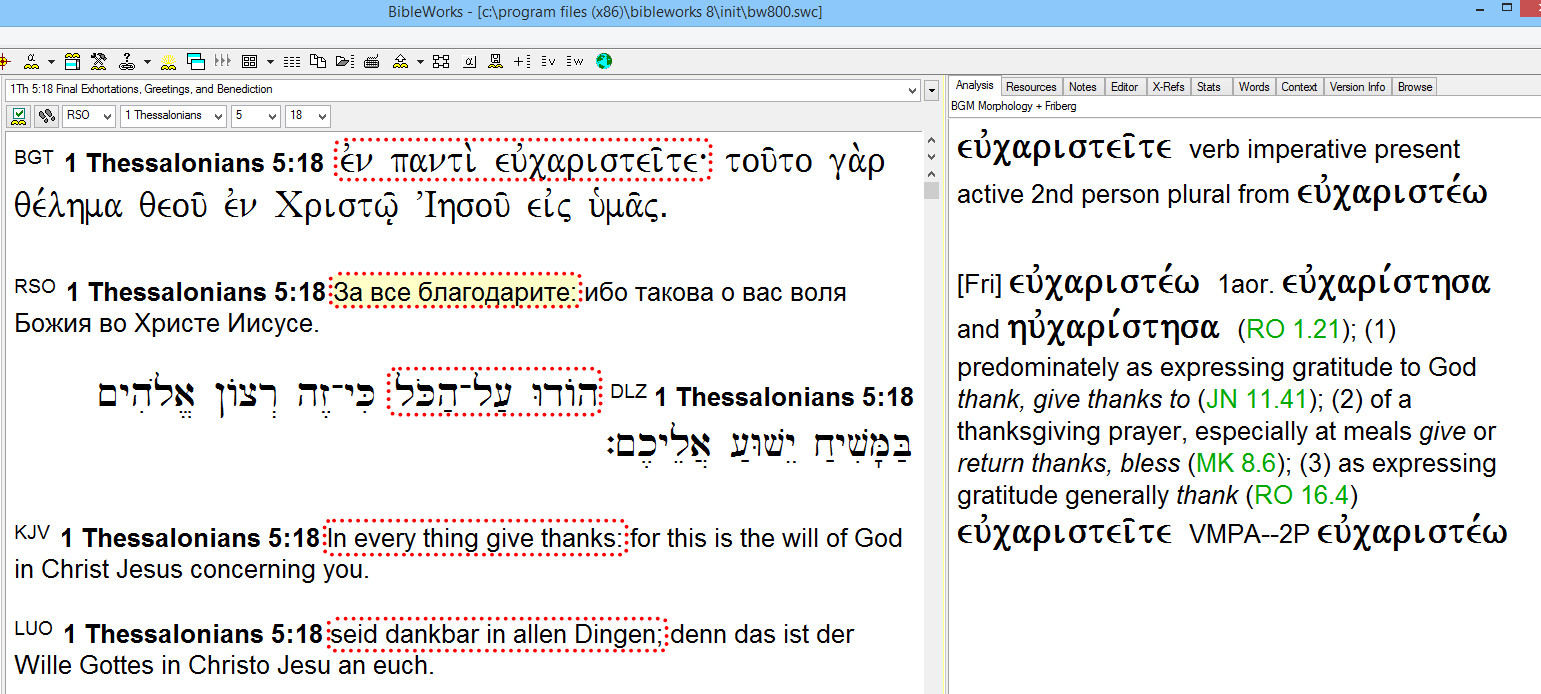Switch to the Resources tab
Viewport: 1541px width, 694px height.
[x=1031, y=87]
